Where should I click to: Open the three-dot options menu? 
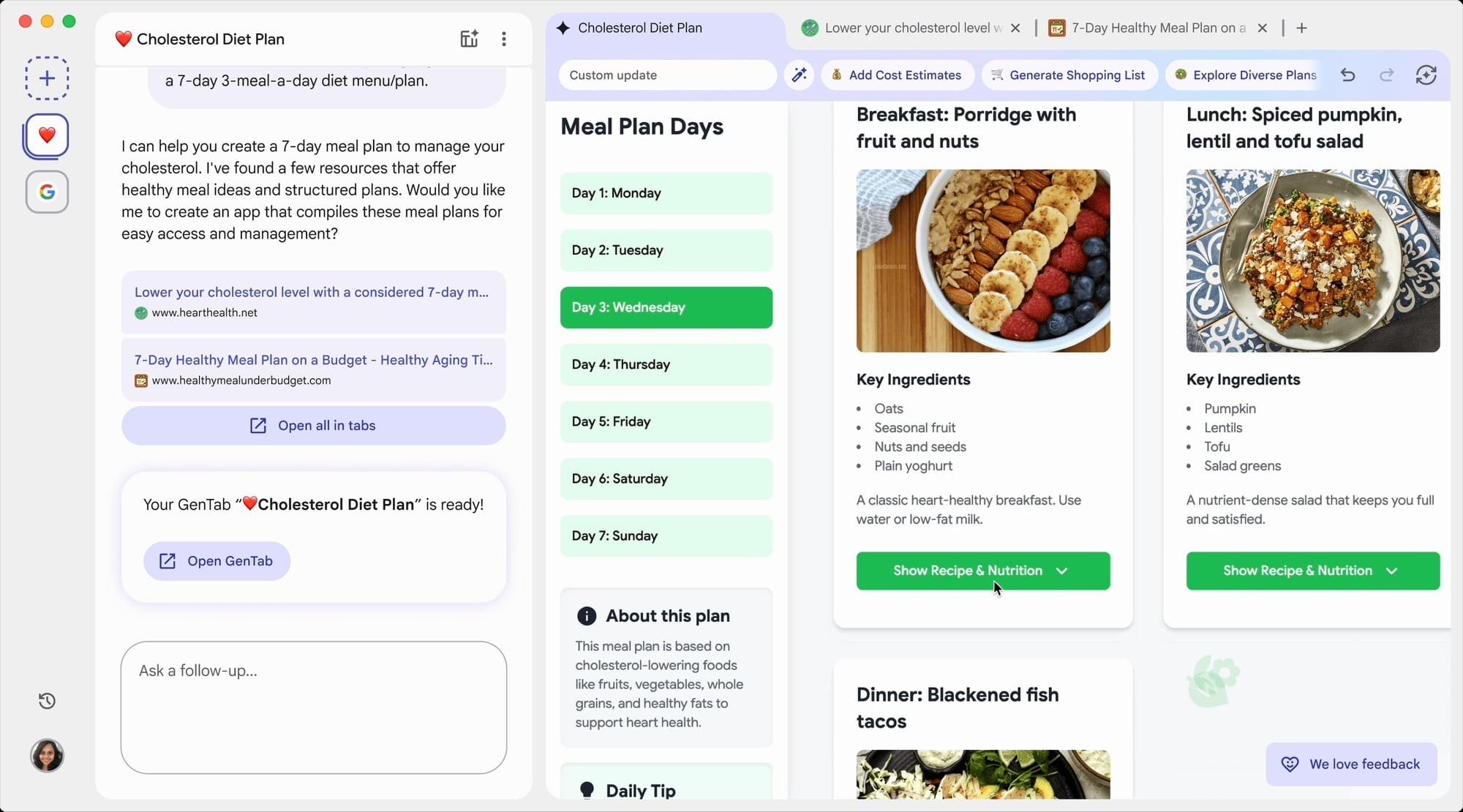[504, 39]
